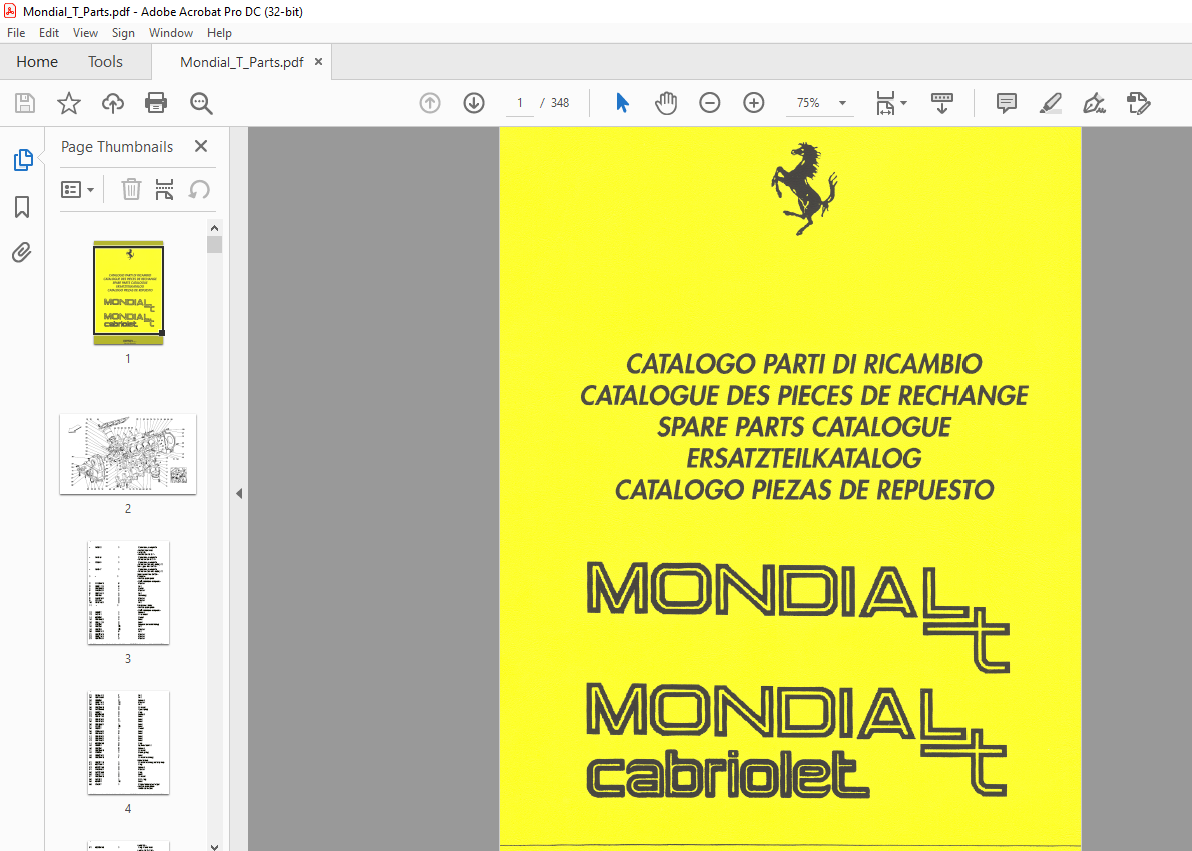Viewport: 1192px width, 851px height.
Task: Open thumbnail options menu dropdown
Action: click(x=77, y=189)
